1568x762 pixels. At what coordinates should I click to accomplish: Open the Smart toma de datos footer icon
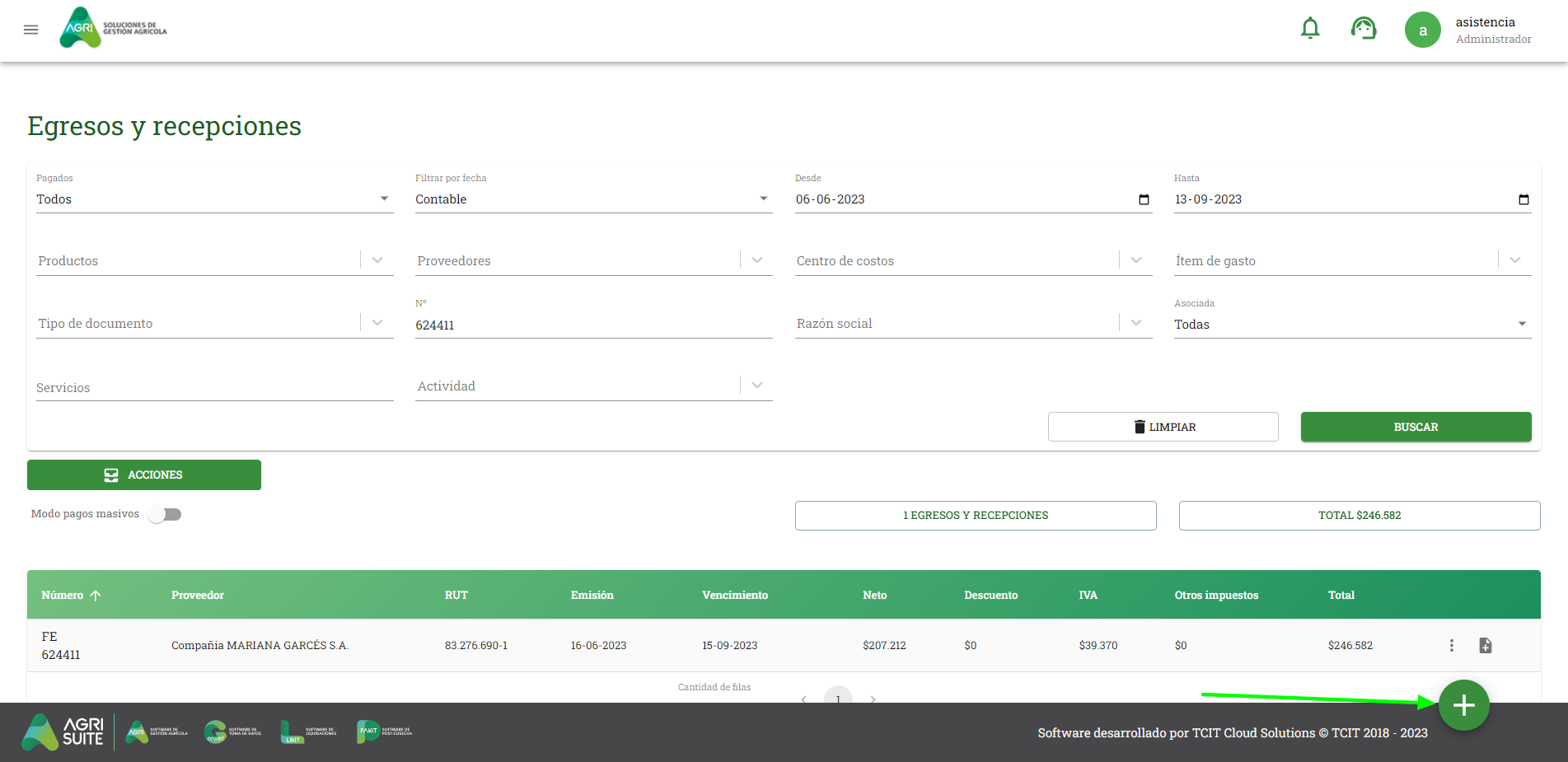tap(232, 732)
